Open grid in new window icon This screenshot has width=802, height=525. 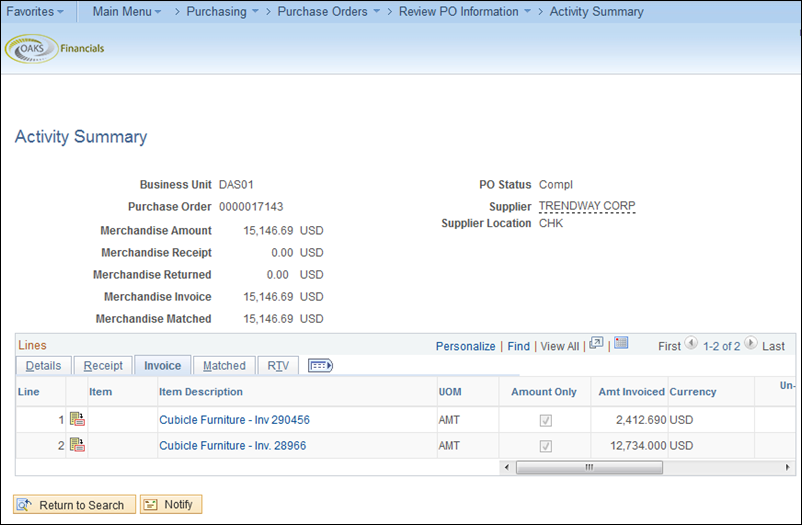597,343
